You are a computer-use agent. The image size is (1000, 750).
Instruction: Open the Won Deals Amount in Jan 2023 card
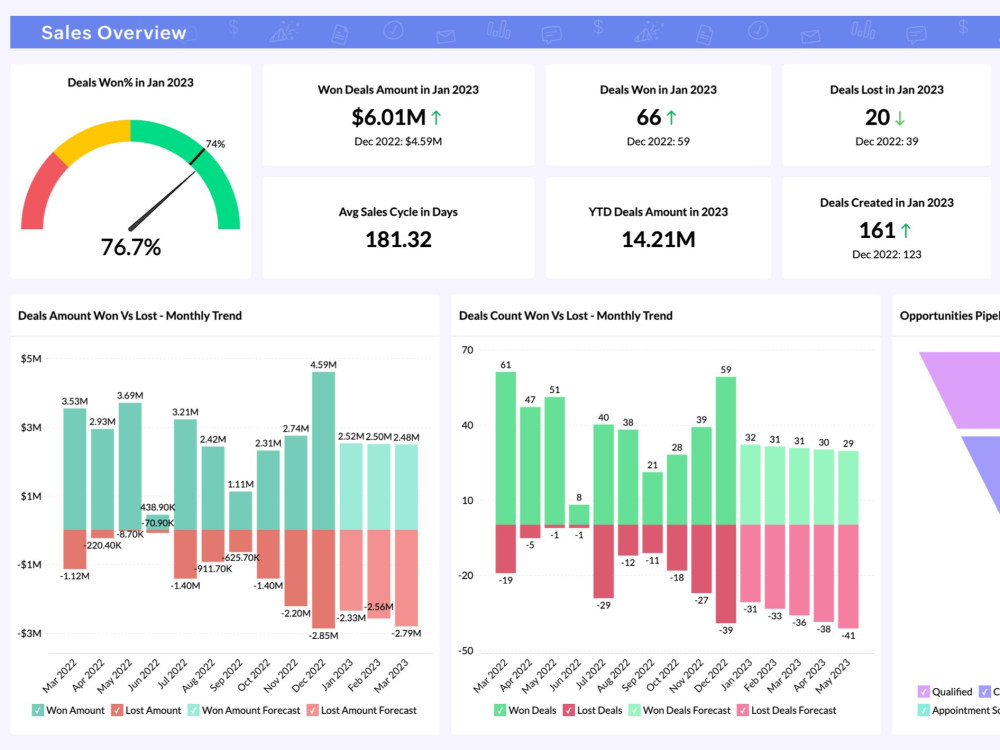tap(398, 115)
